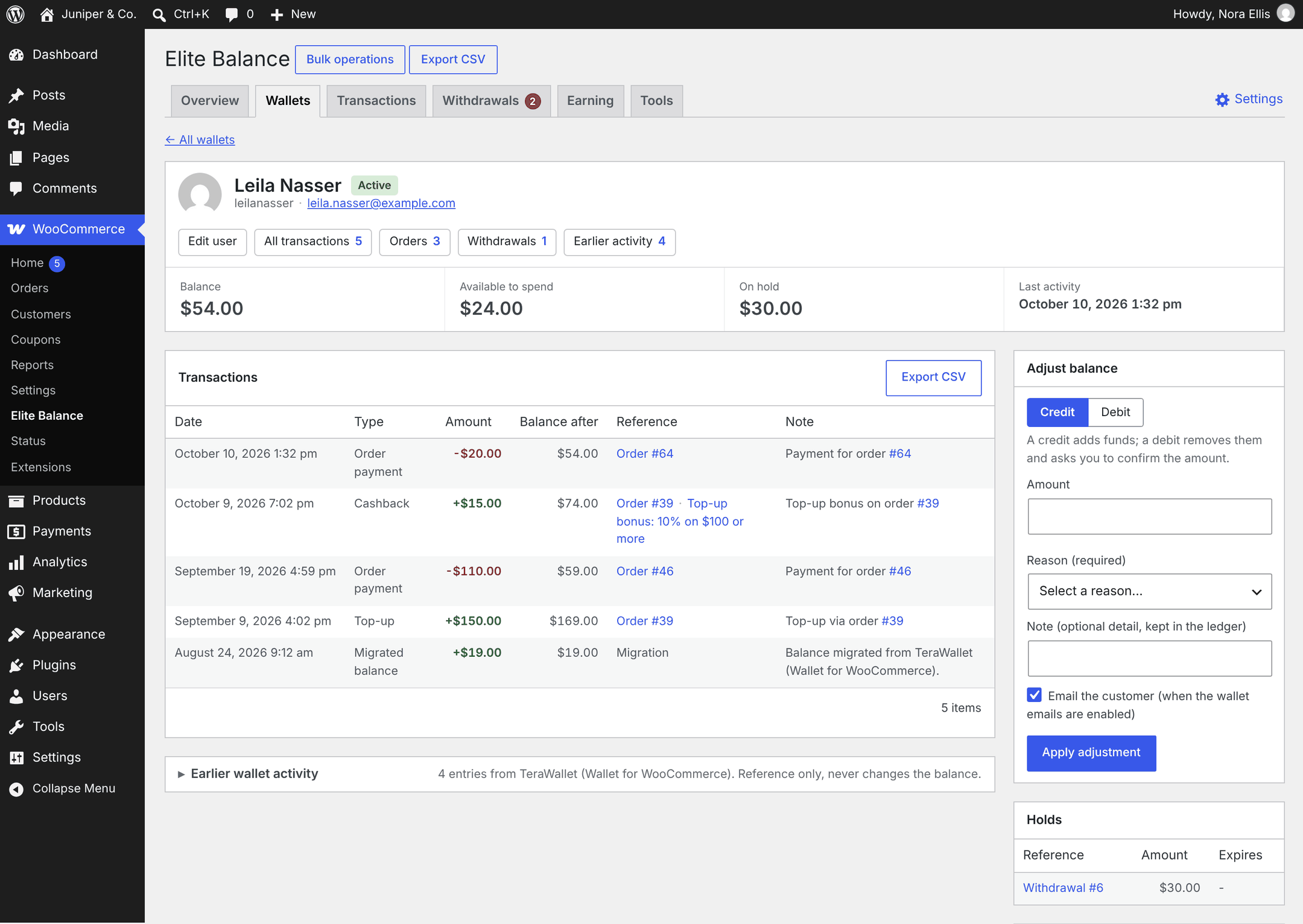Click the Products sidebar icon
1303x924 pixels.
(16, 501)
